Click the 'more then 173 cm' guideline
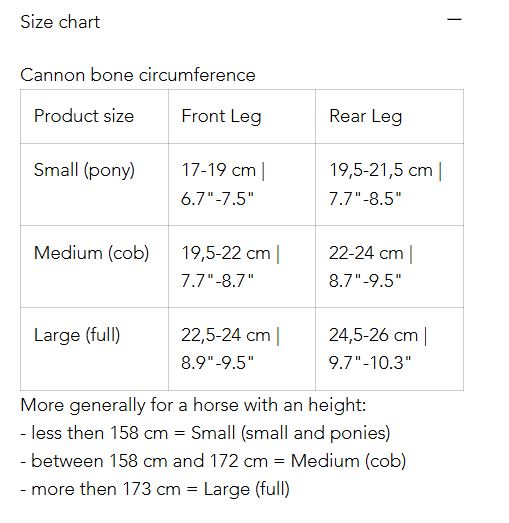This screenshot has height=523, width=509. (155, 489)
